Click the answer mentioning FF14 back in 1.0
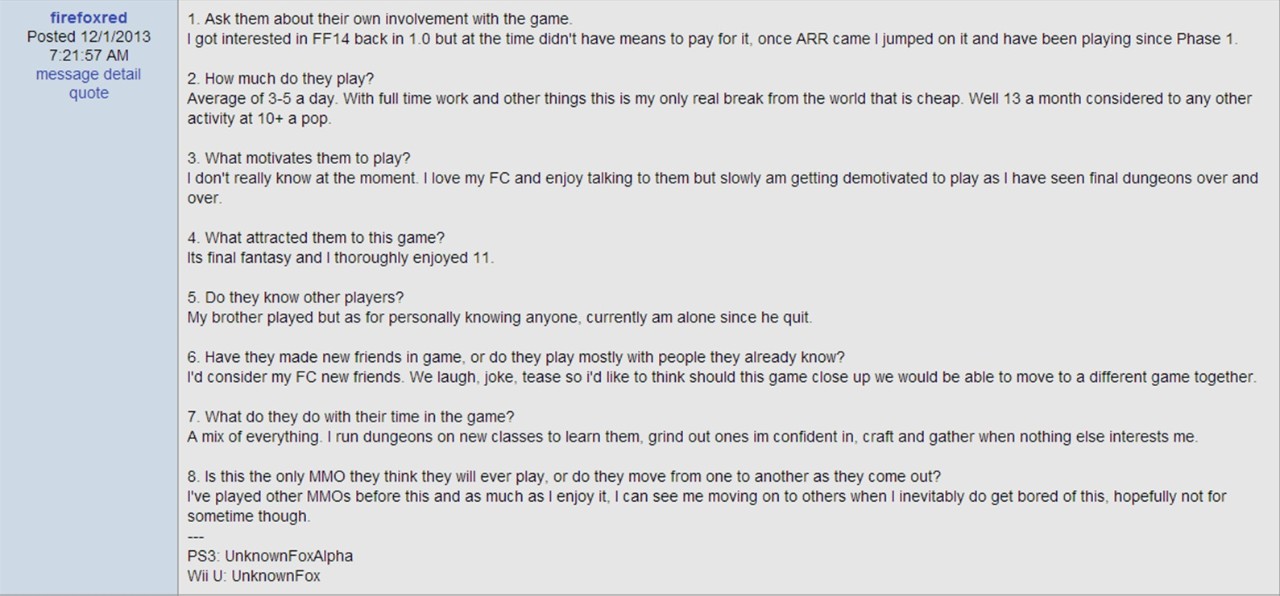This screenshot has height=596, width=1280. (712, 40)
